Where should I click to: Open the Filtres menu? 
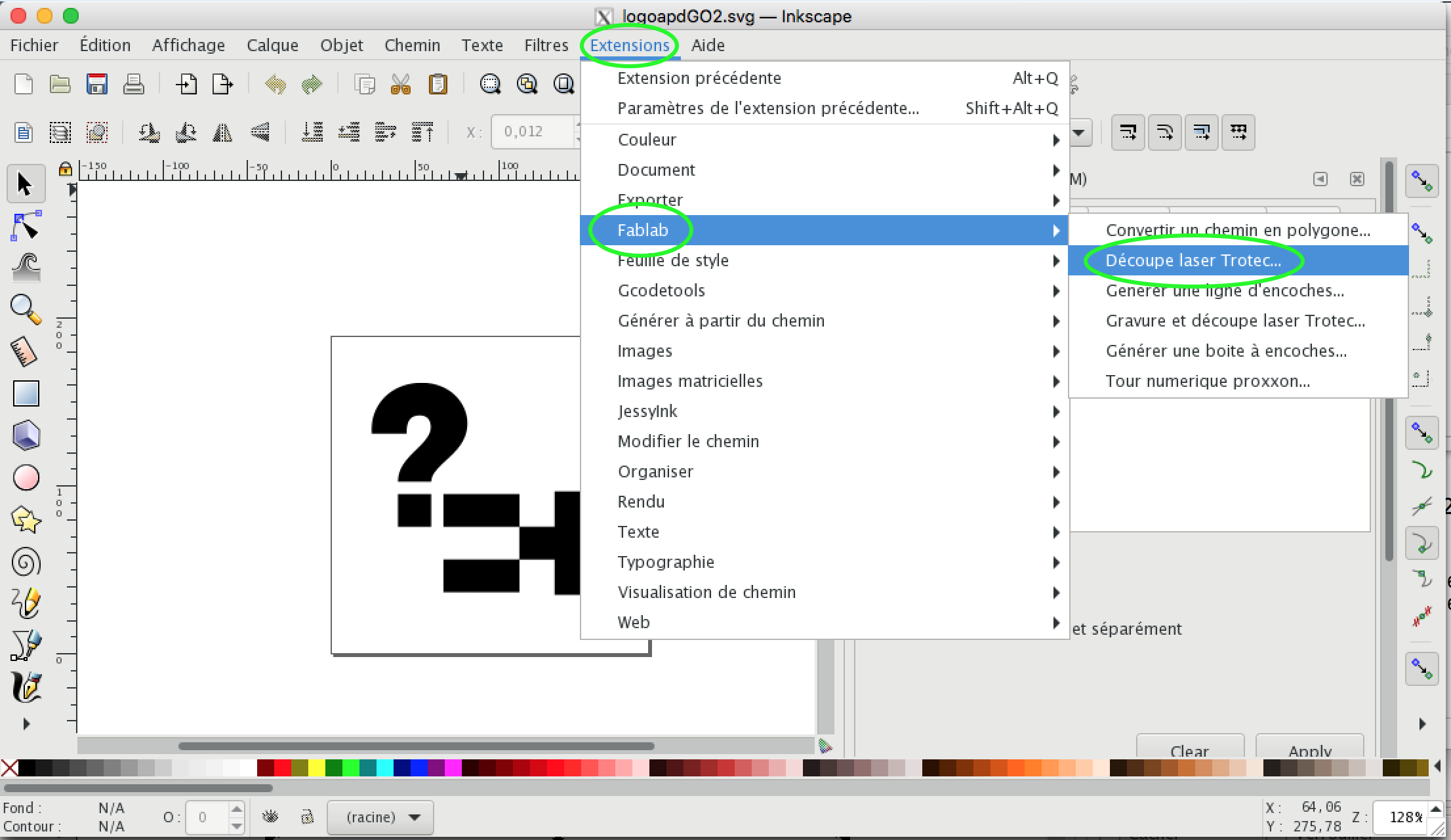point(546,45)
